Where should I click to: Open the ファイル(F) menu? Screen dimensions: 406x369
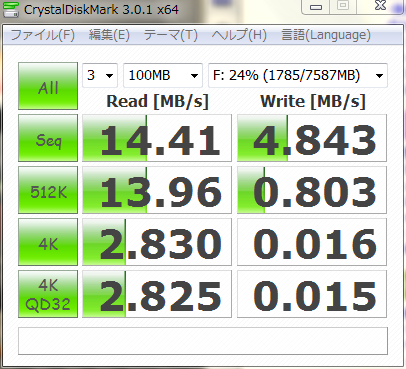[x=43, y=35]
